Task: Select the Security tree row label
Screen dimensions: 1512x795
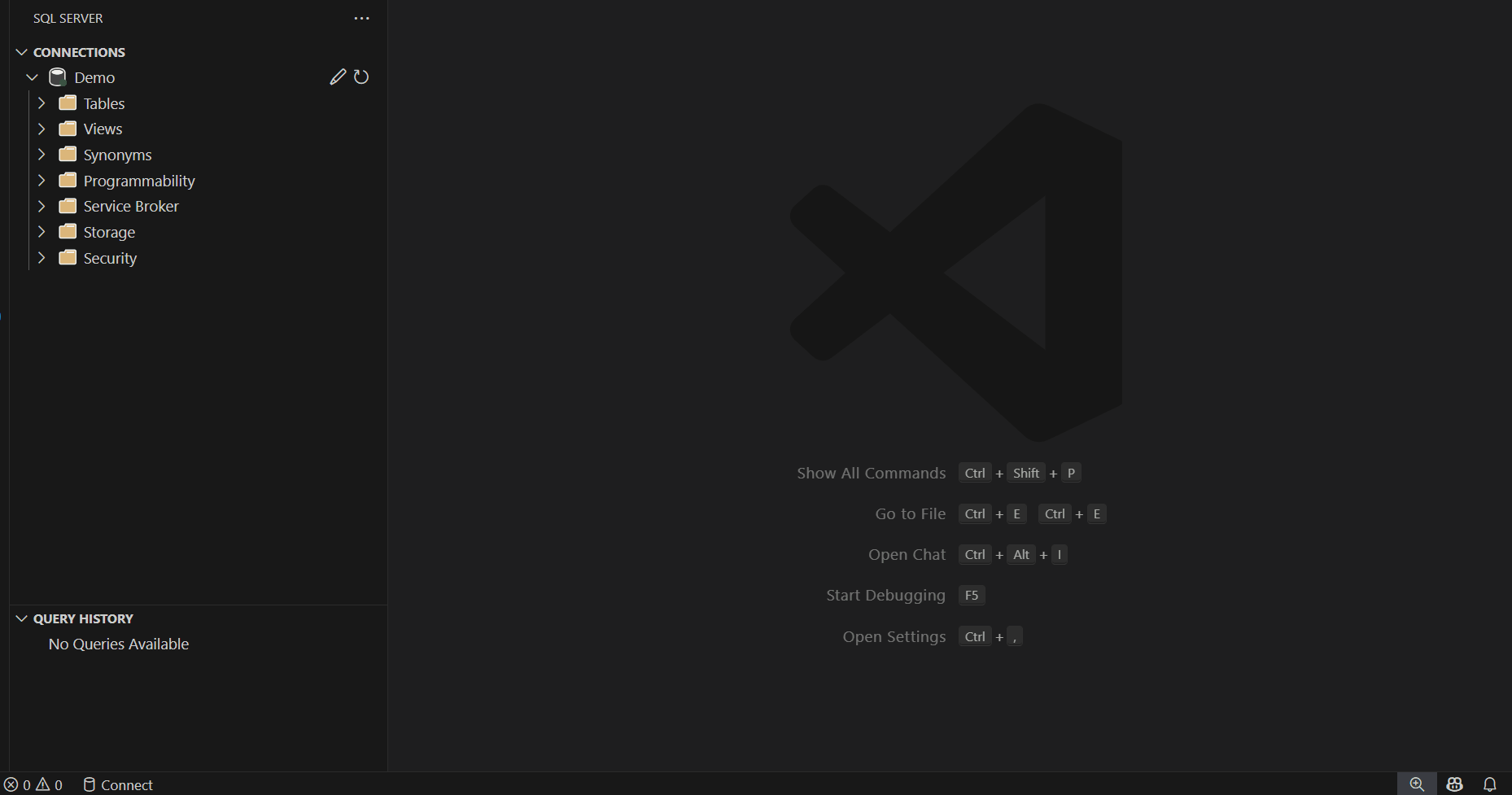Action: tap(110, 258)
